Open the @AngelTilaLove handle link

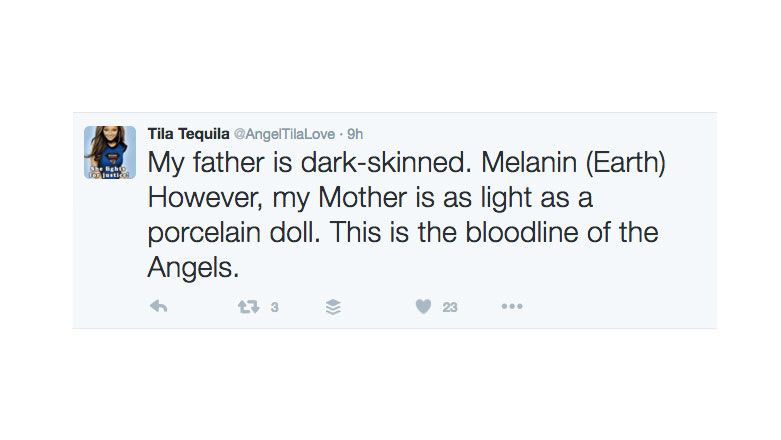[x=285, y=133]
